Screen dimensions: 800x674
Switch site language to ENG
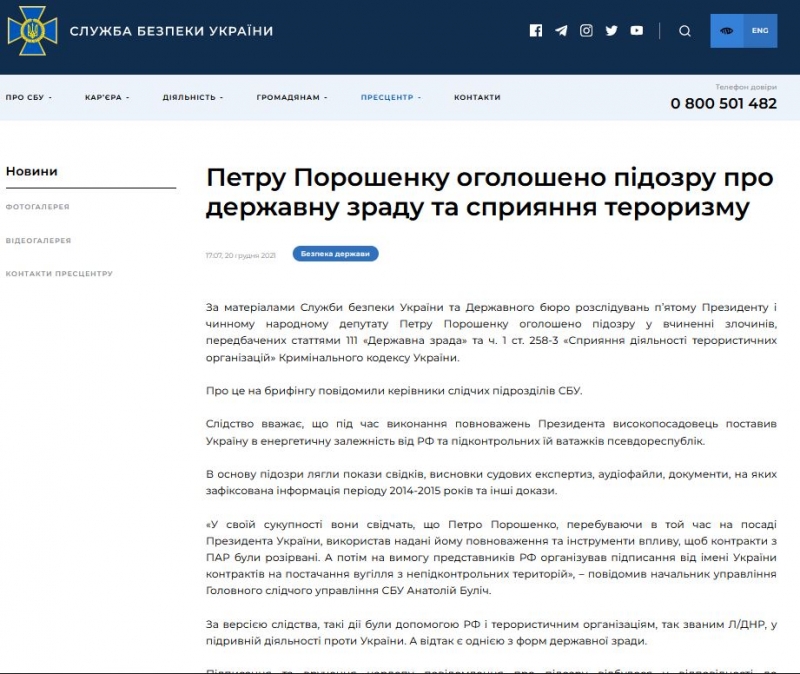[x=760, y=31]
